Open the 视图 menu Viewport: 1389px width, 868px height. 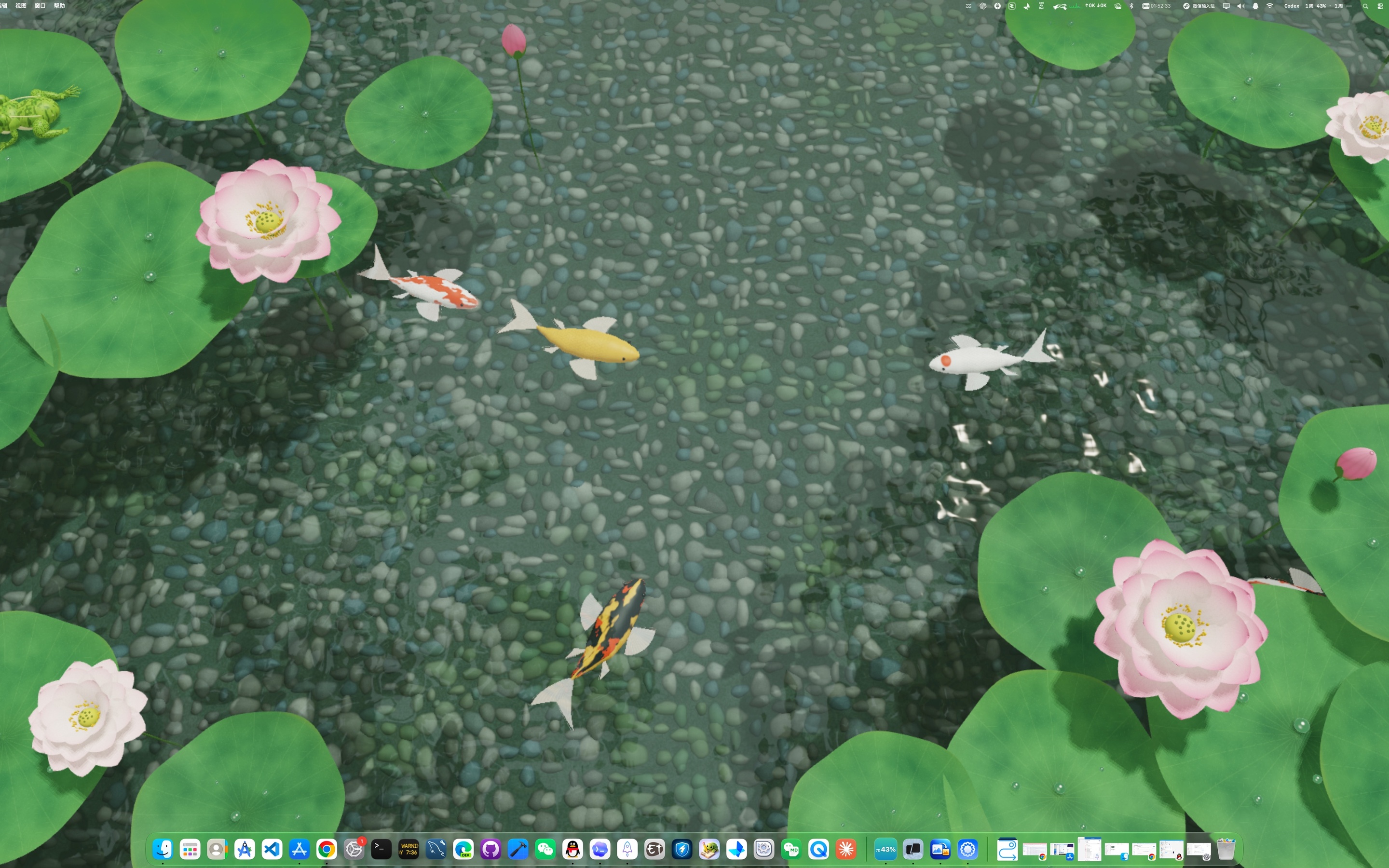pos(21,6)
